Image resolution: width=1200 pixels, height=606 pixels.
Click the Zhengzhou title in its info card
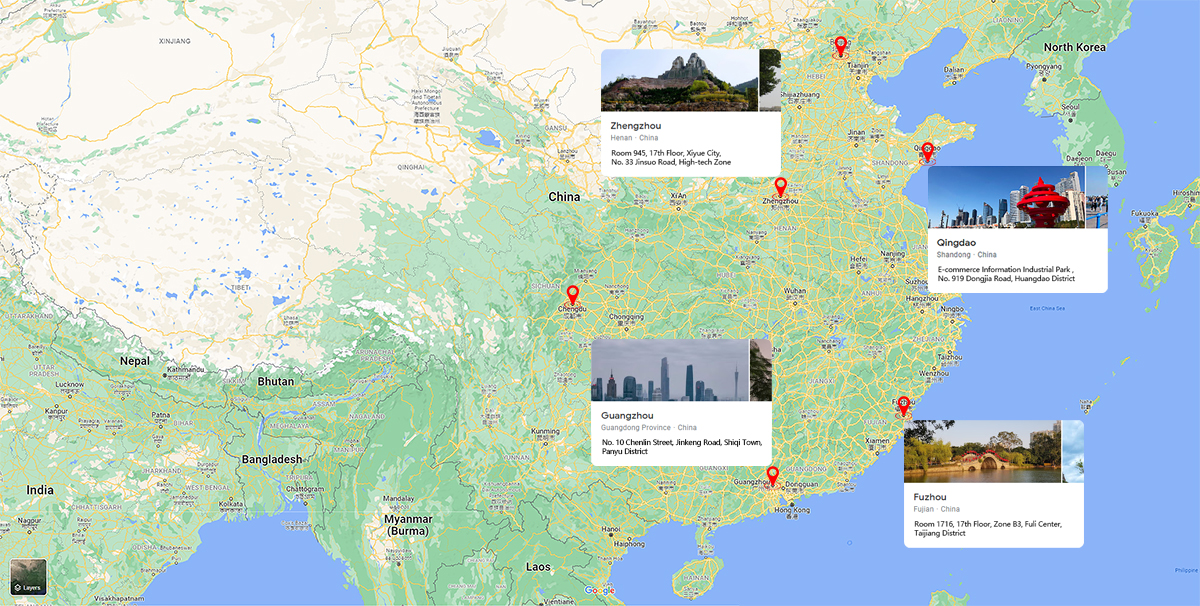click(x=636, y=126)
